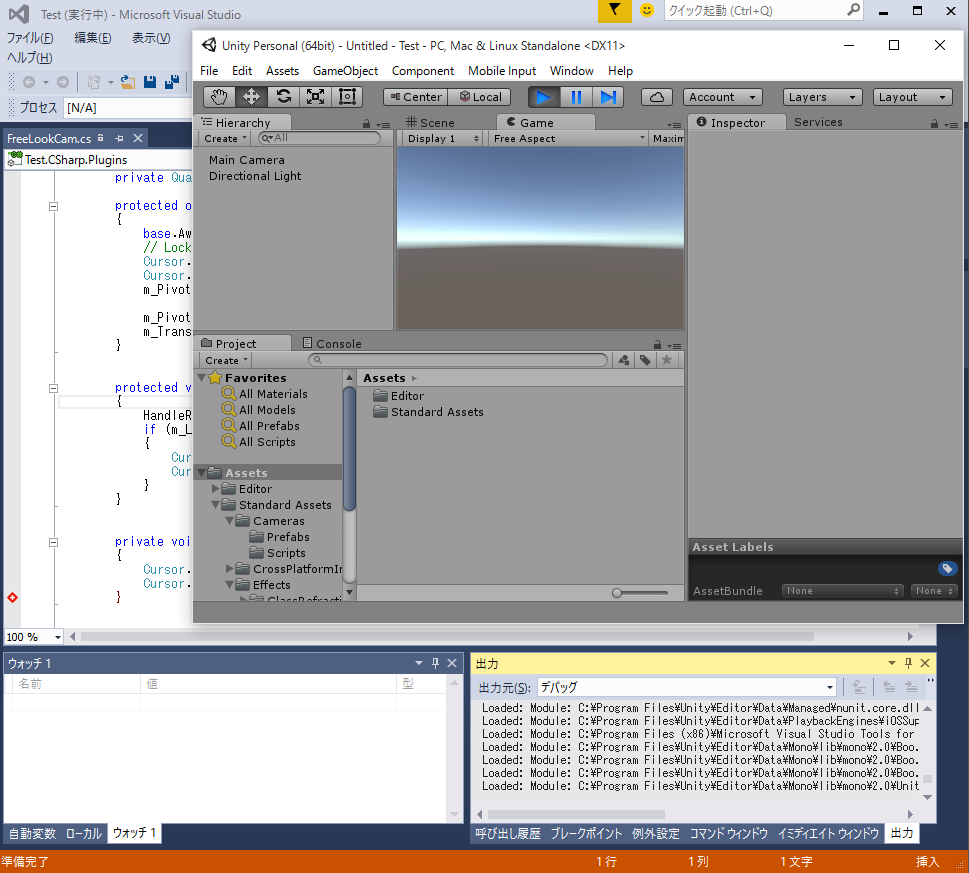Open Unity cloud collaboration services
The image size is (969, 873).
pos(655,96)
